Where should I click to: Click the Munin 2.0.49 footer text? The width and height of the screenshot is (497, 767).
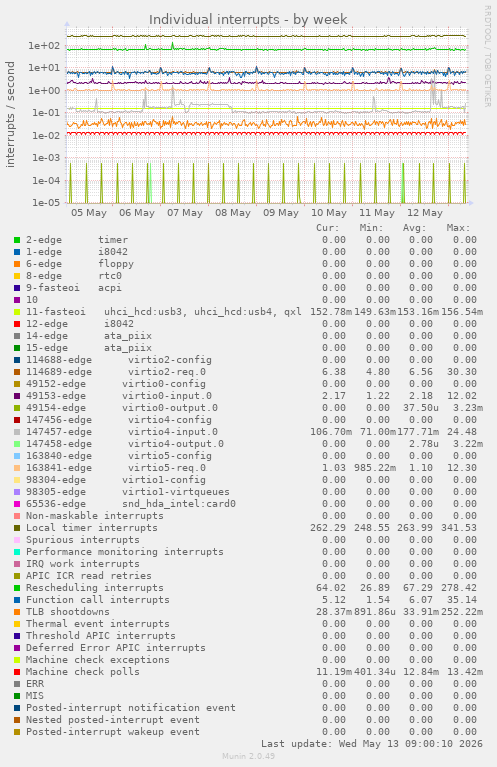(x=248, y=756)
